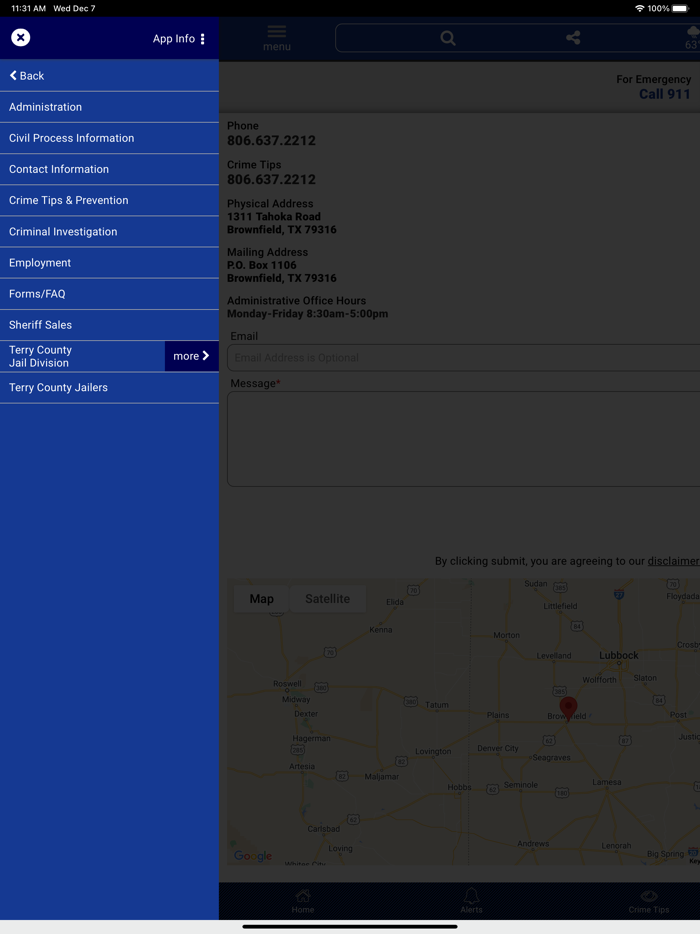Screen dimensions: 700x934
Task: Tap the share icon in top bar
Action: coord(573,38)
